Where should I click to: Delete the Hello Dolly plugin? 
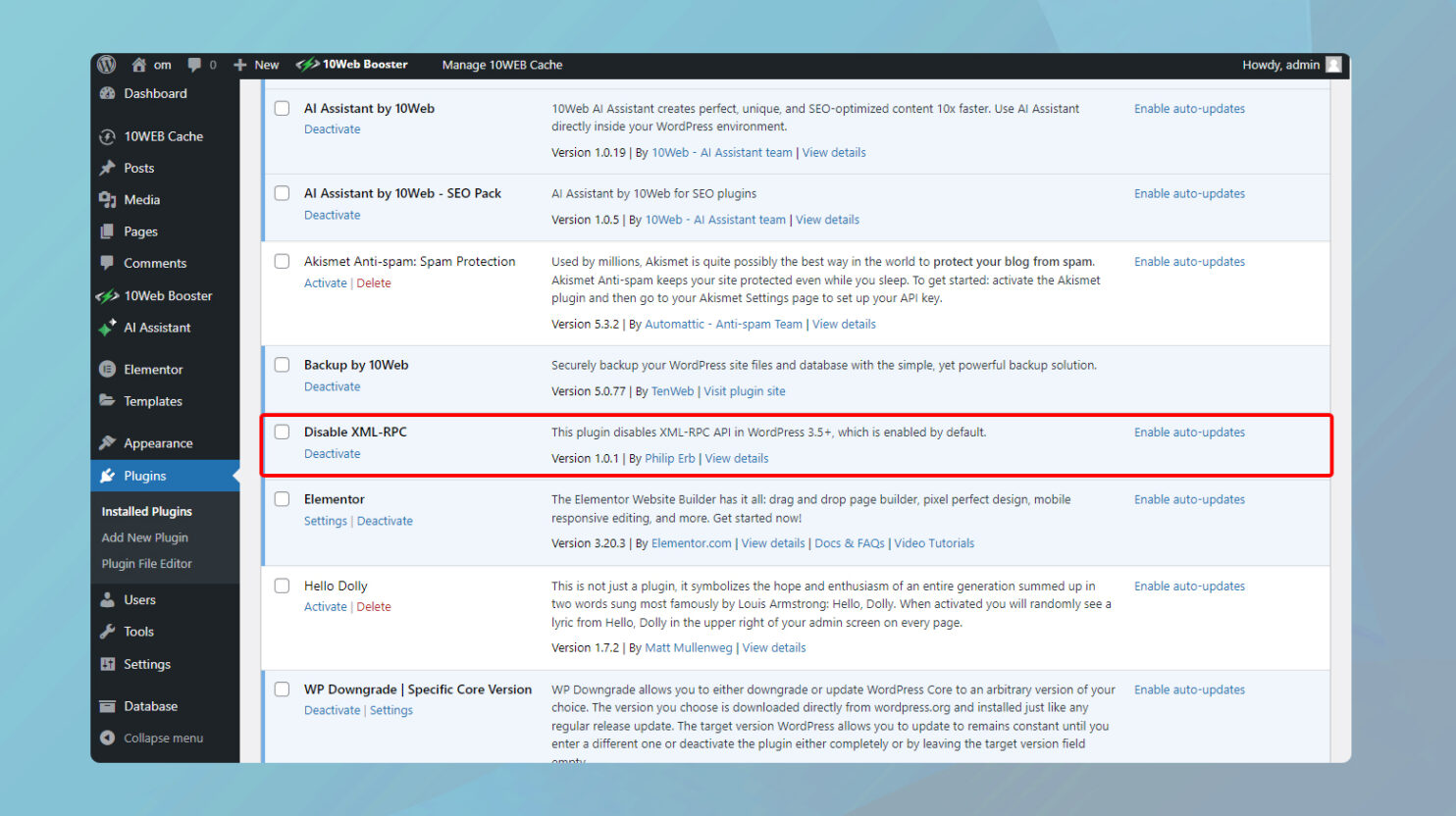tap(374, 607)
